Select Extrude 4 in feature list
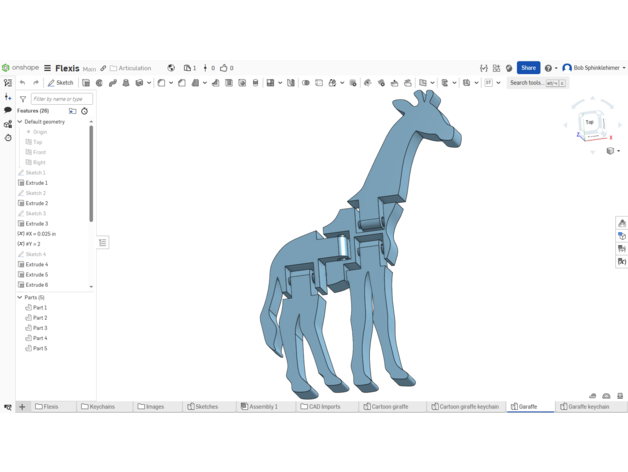 click(x=37, y=264)
